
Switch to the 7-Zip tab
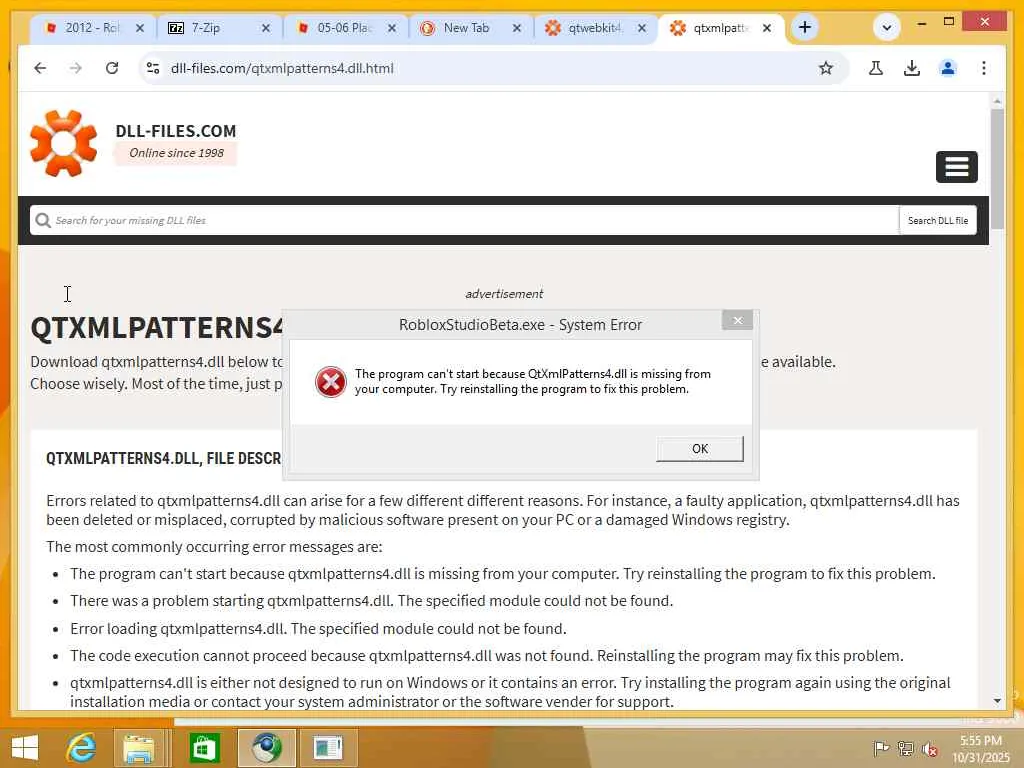218,27
